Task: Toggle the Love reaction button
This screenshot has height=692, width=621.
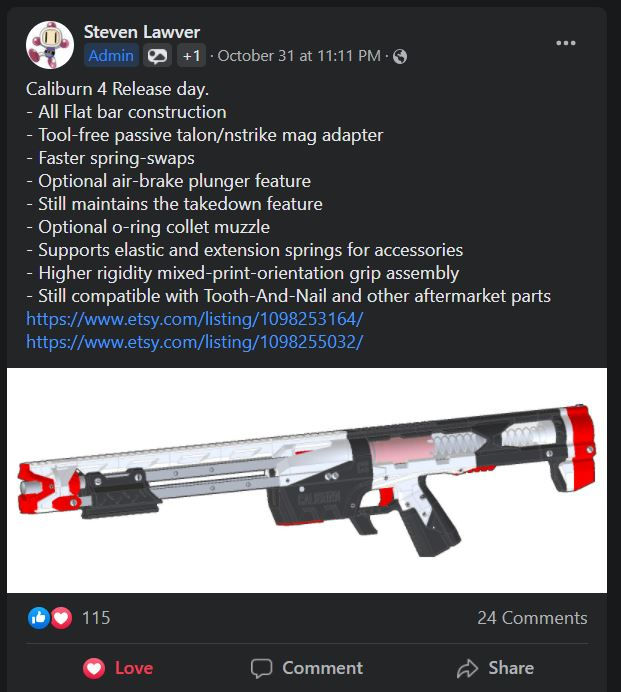Action: point(118,668)
